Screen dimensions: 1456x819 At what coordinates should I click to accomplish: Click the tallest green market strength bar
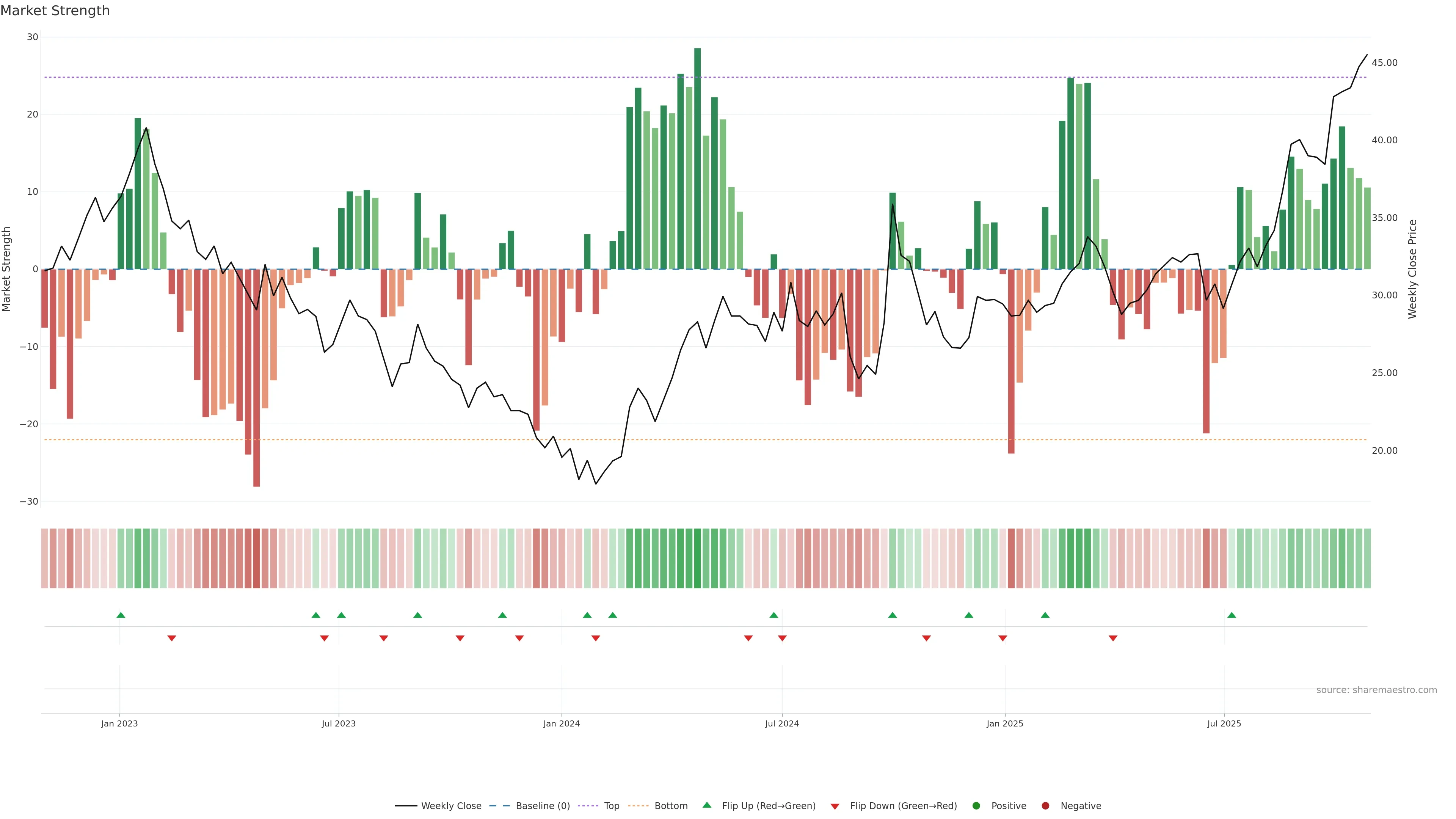[698, 158]
